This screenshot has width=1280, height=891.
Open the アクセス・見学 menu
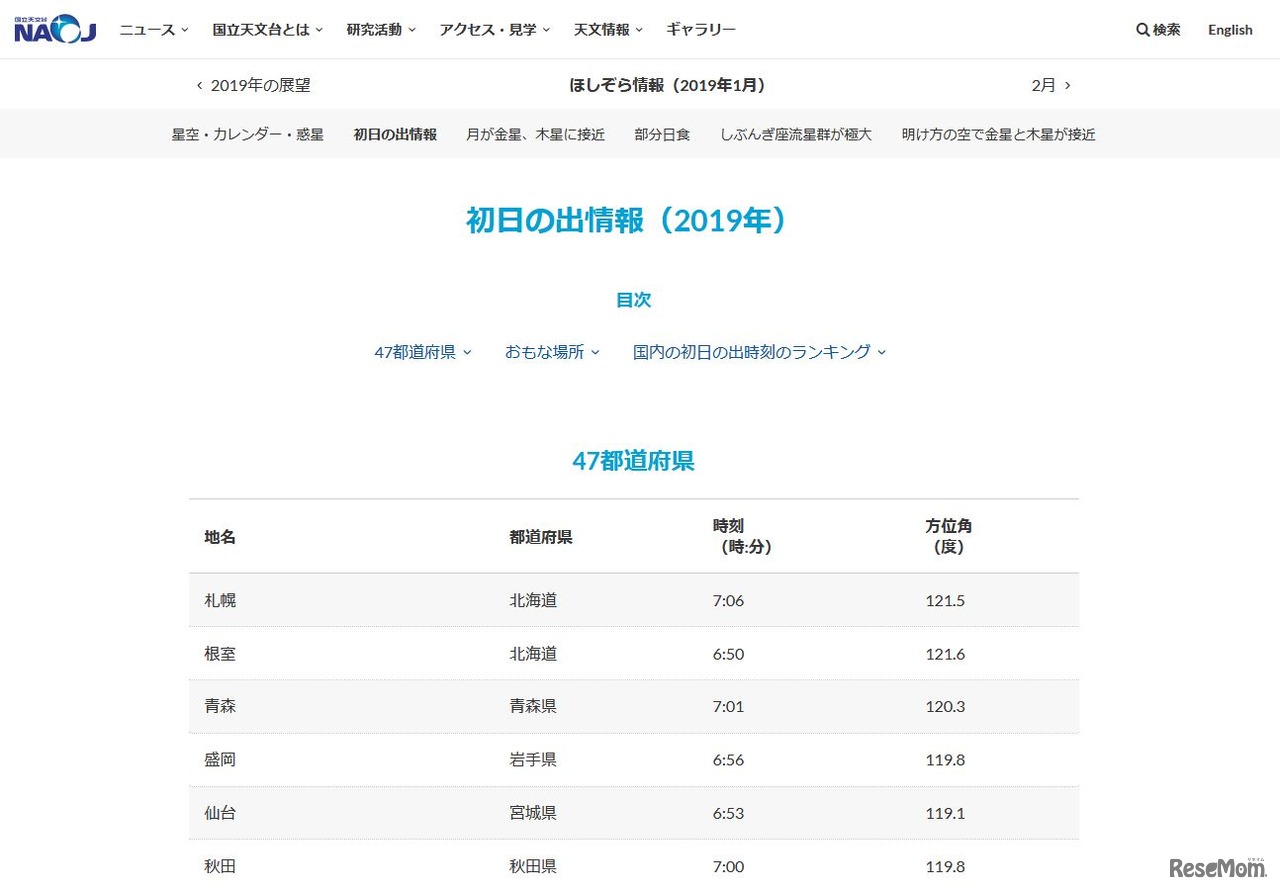494,30
